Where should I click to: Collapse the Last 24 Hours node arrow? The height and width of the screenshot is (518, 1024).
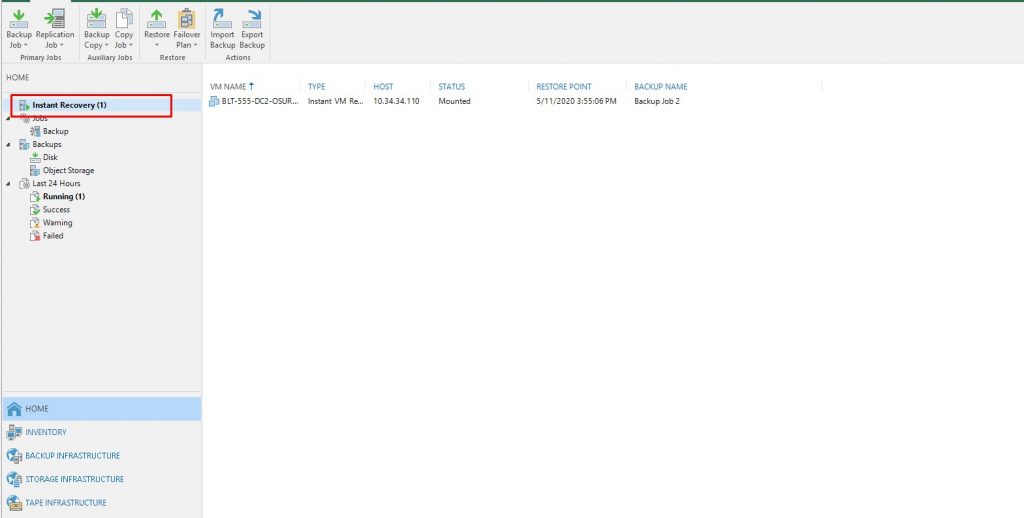8,184
